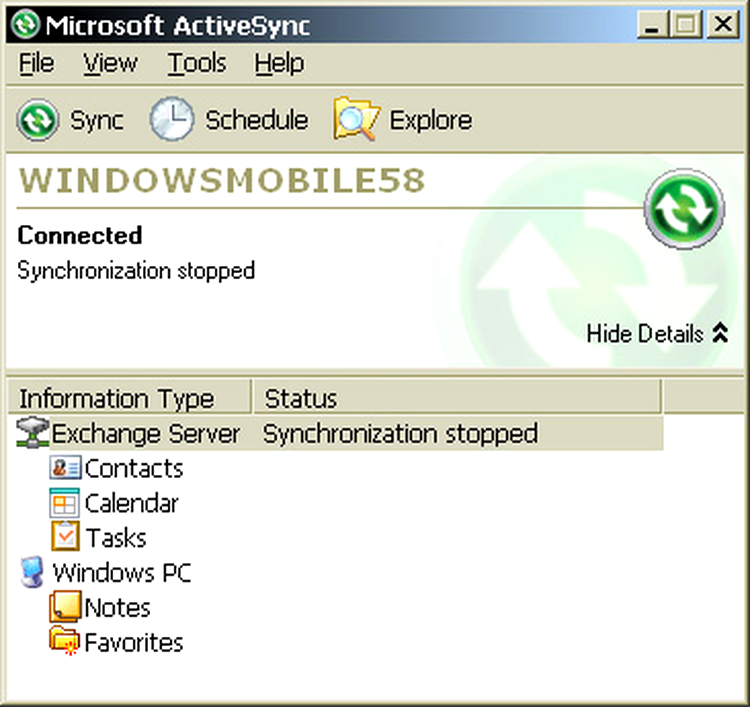Minimize the ActiveSync window
Image resolution: width=750 pixels, height=707 pixels.
[652, 24]
